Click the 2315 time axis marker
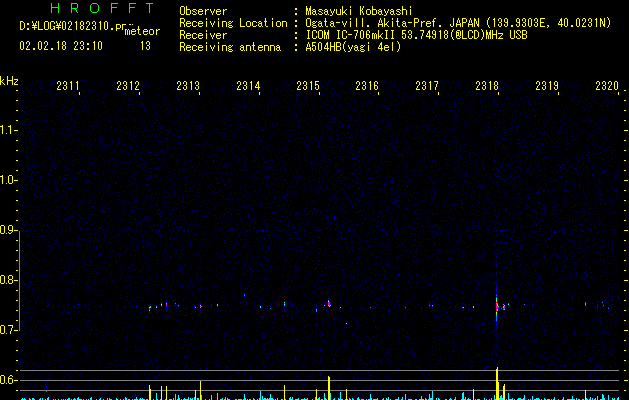This screenshot has height=400, width=629. point(308,86)
